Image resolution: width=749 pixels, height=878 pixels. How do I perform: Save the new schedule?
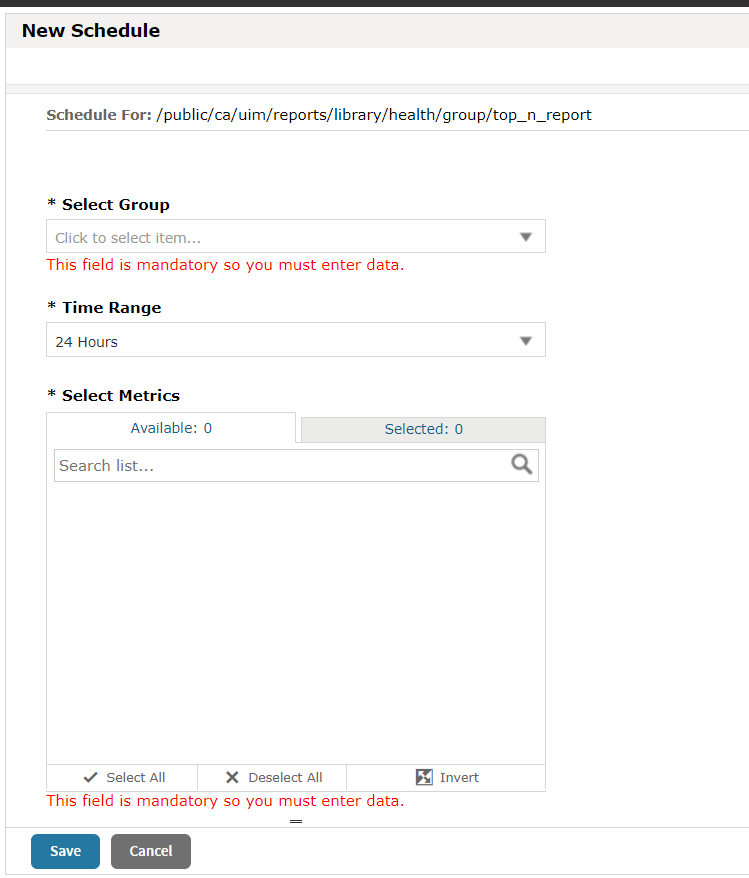pos(65,851)
